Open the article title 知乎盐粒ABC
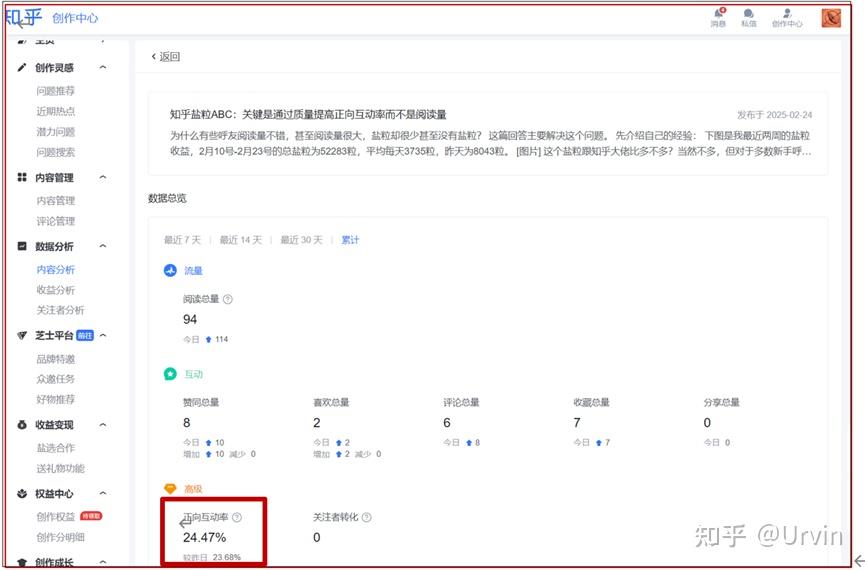This screenshot has width=865, height=570. 308,115
